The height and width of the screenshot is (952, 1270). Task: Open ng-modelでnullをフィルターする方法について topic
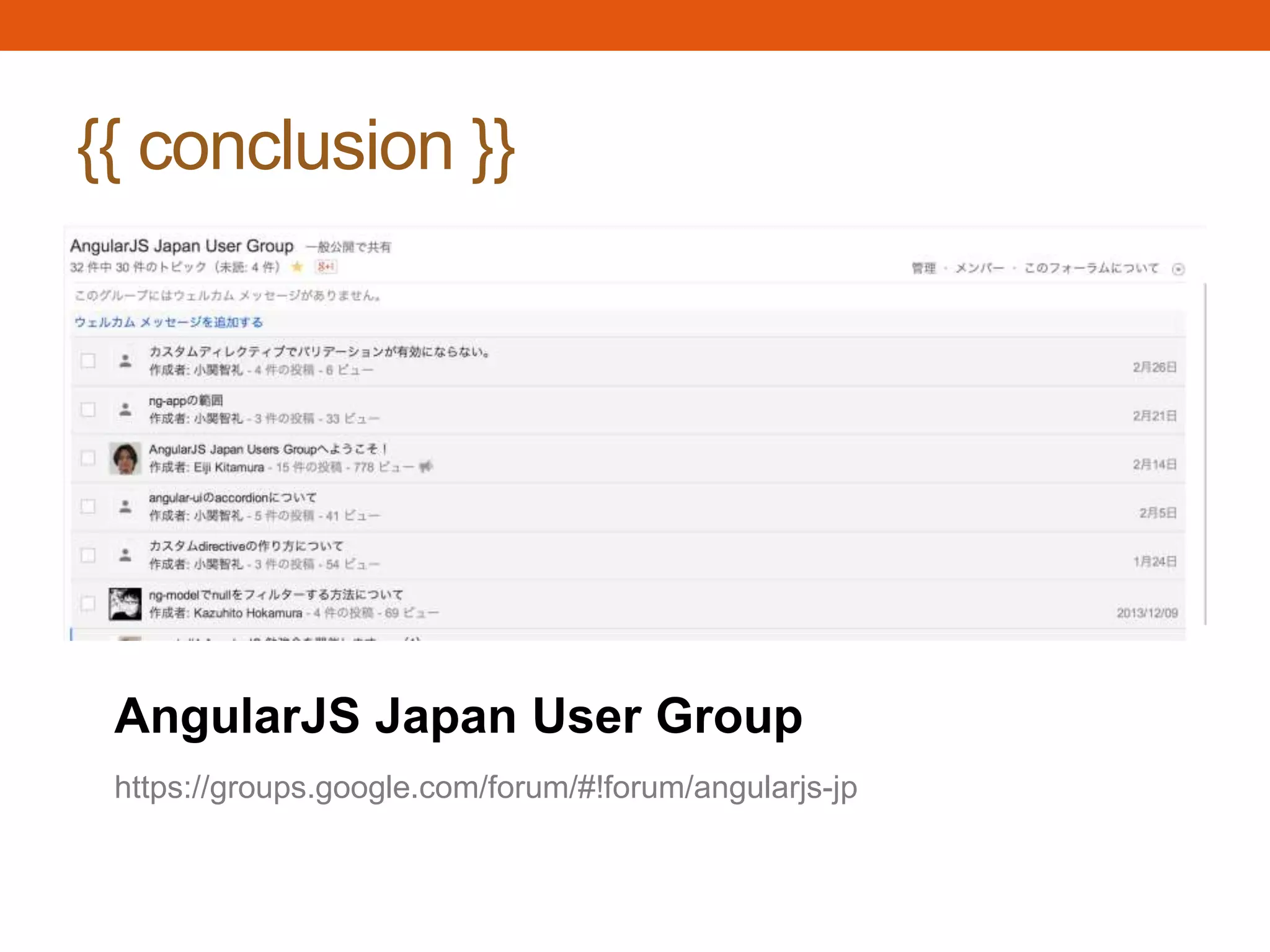pos(276,594)
